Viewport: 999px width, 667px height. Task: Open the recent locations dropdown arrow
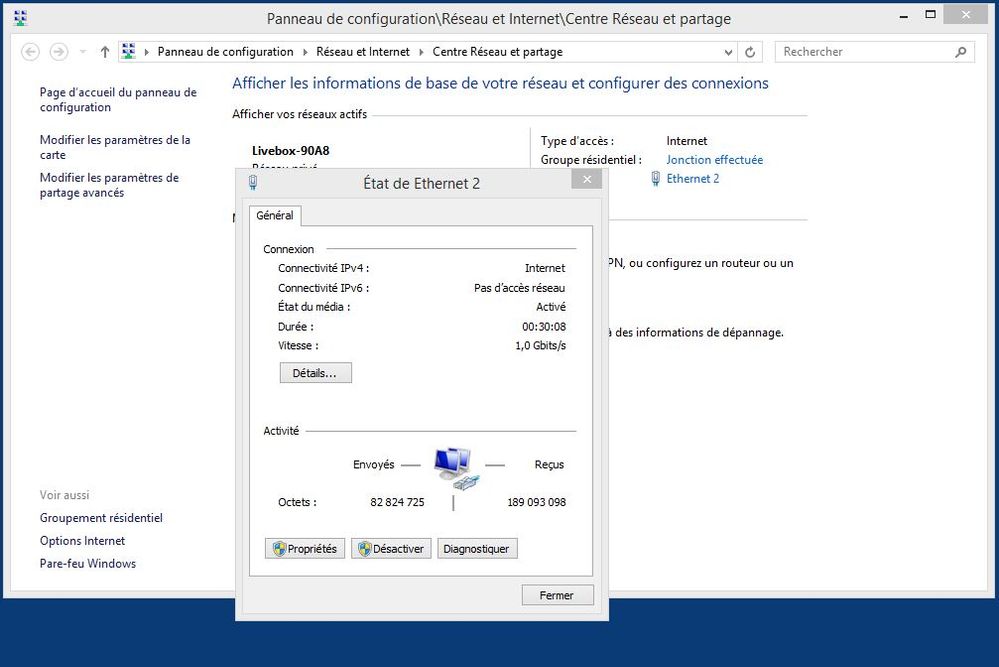(82, 52)
